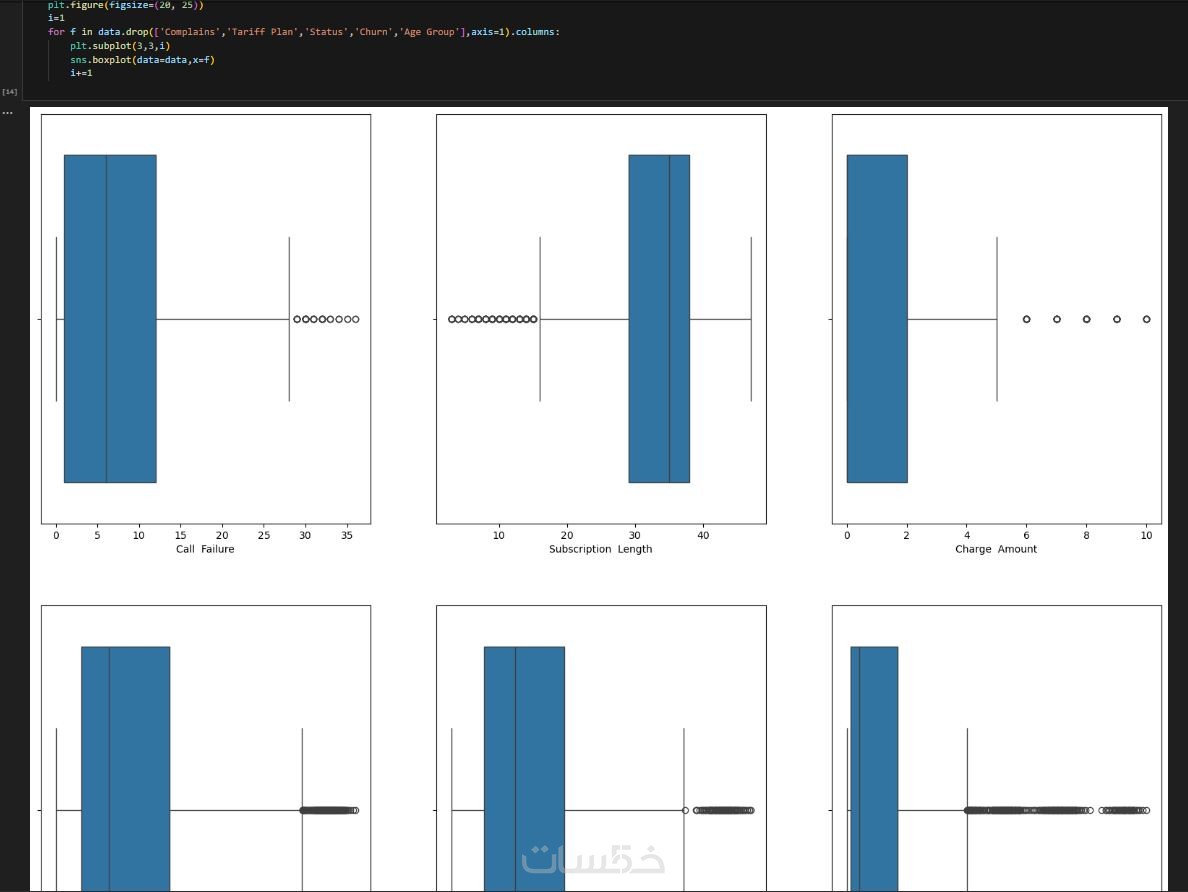Click tick label 20 on Subscription Length axis
The image size is (1188, 892).
coord(567,535)
